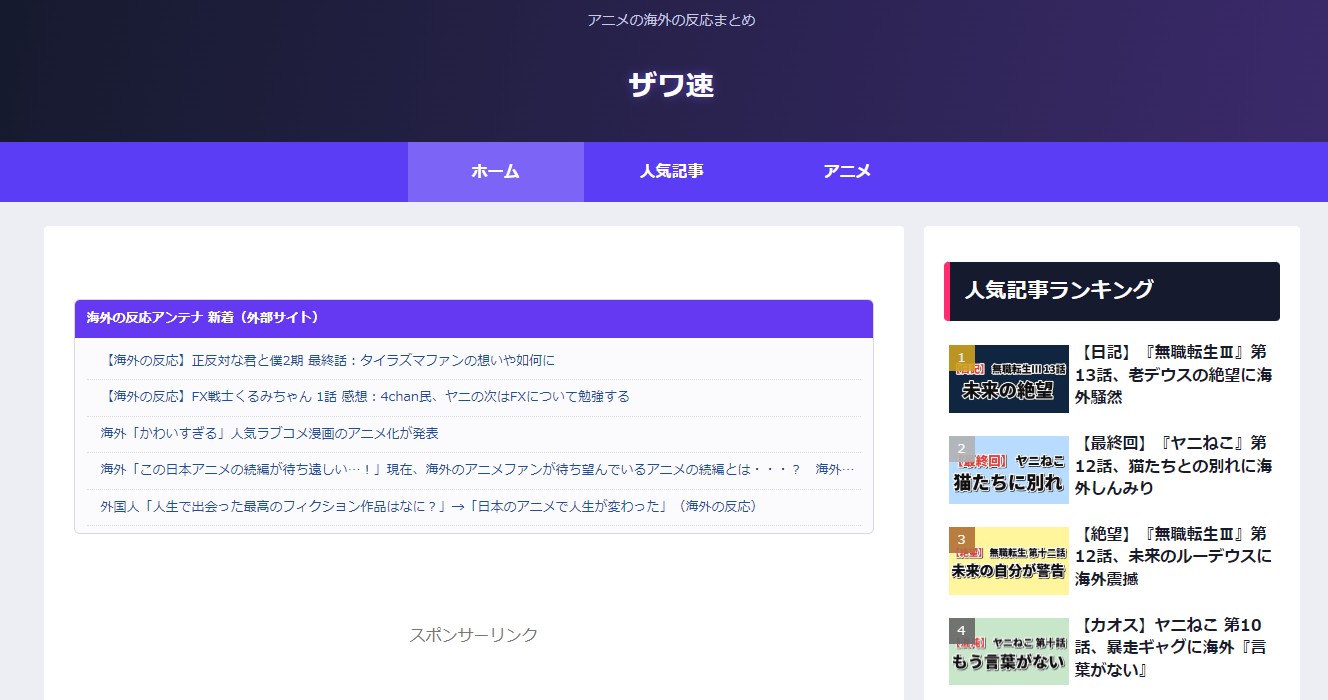Click もう言葉がない rank 4 thumbnail
The height and width of the screenshot is (700, 1328).
1008,652
